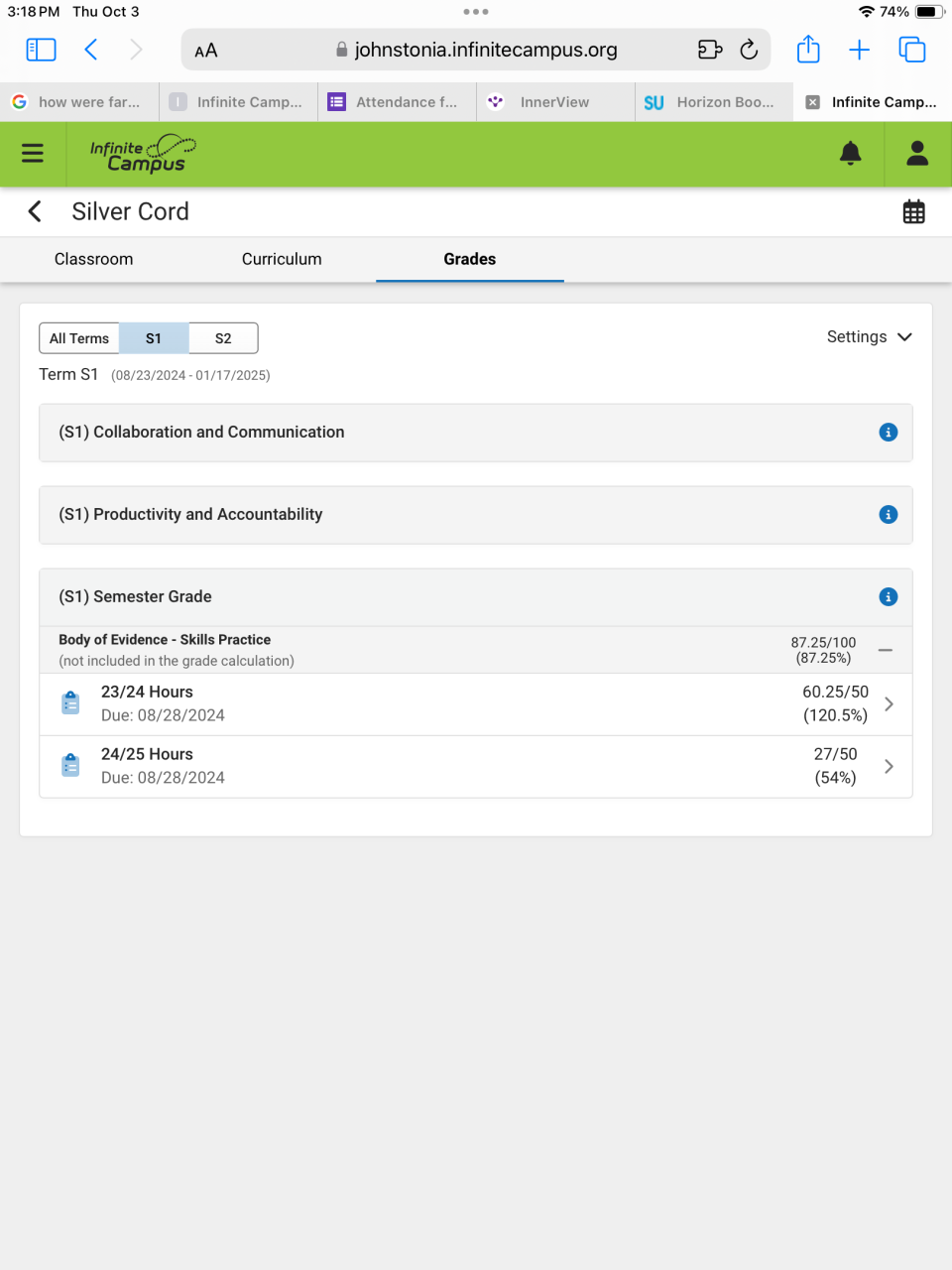This screenshot has height=1270, width=952.
Task: Show info for S1 Semester Grade
Action: click(x=889, y=597)
